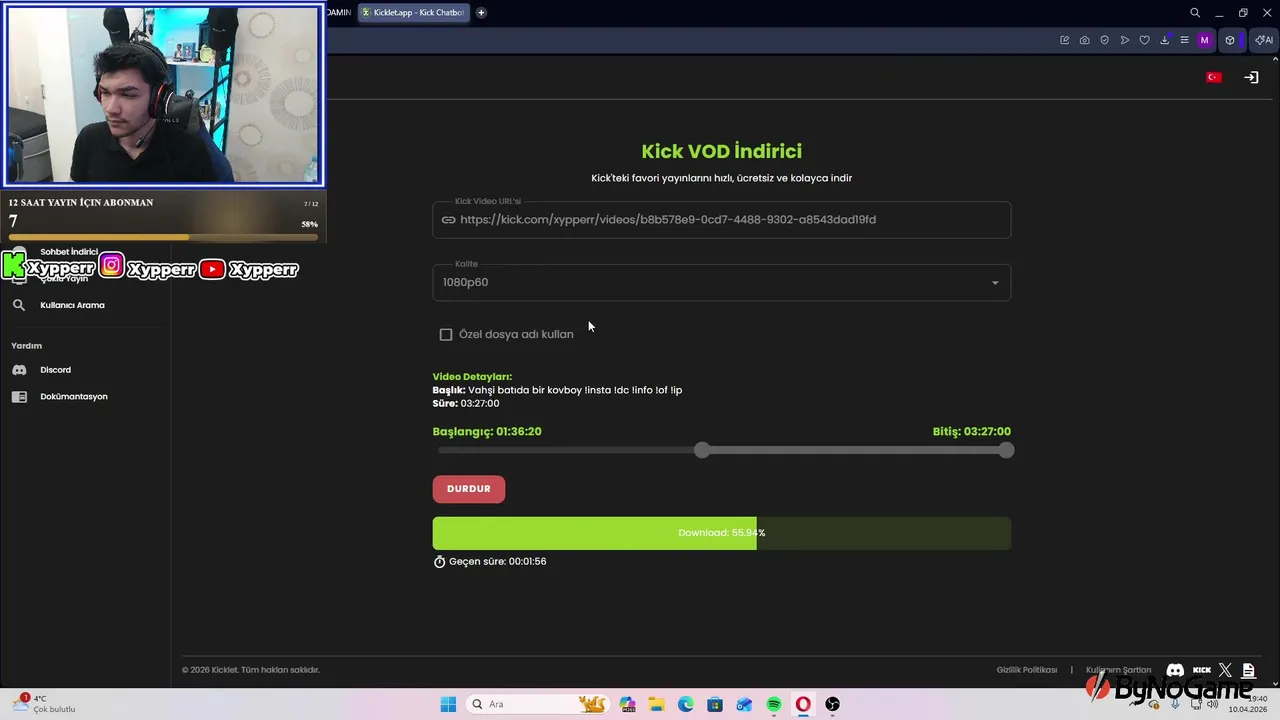
Task: Open Microsoft Edge from taskbar
Action: pos(686,705)
